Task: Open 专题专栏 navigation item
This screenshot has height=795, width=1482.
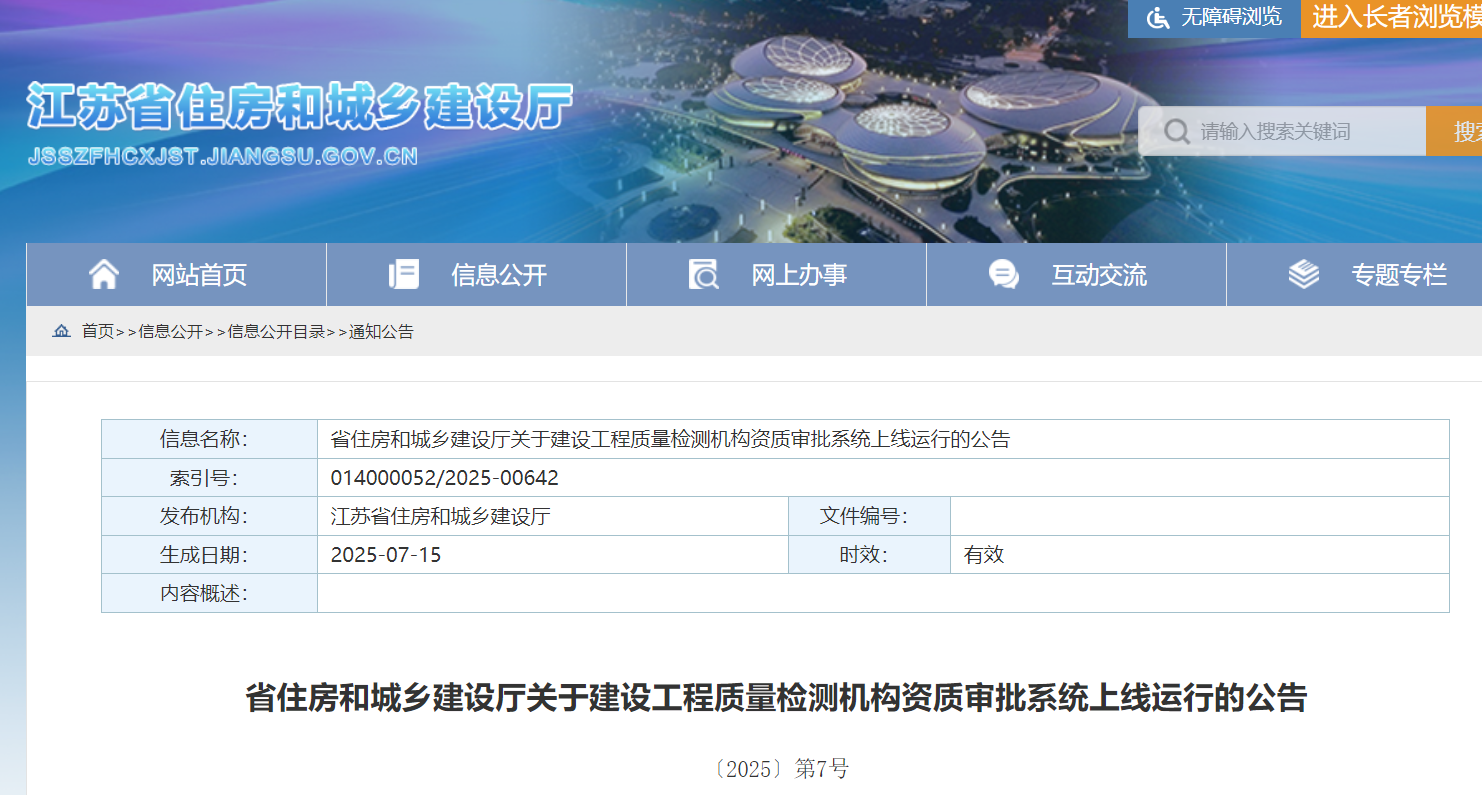Action: pyautogui.click(x=1354, y=274)
